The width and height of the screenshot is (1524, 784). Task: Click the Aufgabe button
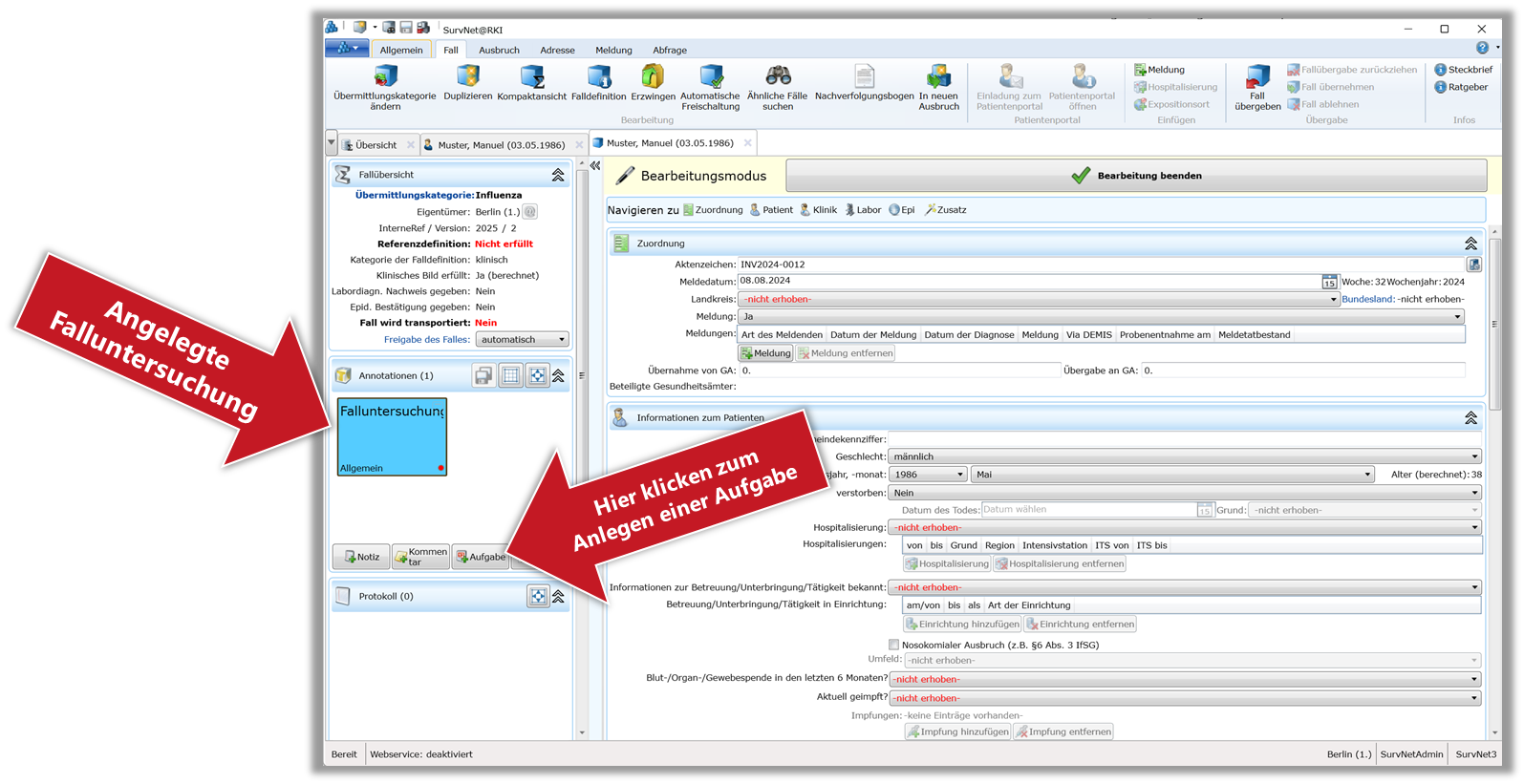[481, 557]
